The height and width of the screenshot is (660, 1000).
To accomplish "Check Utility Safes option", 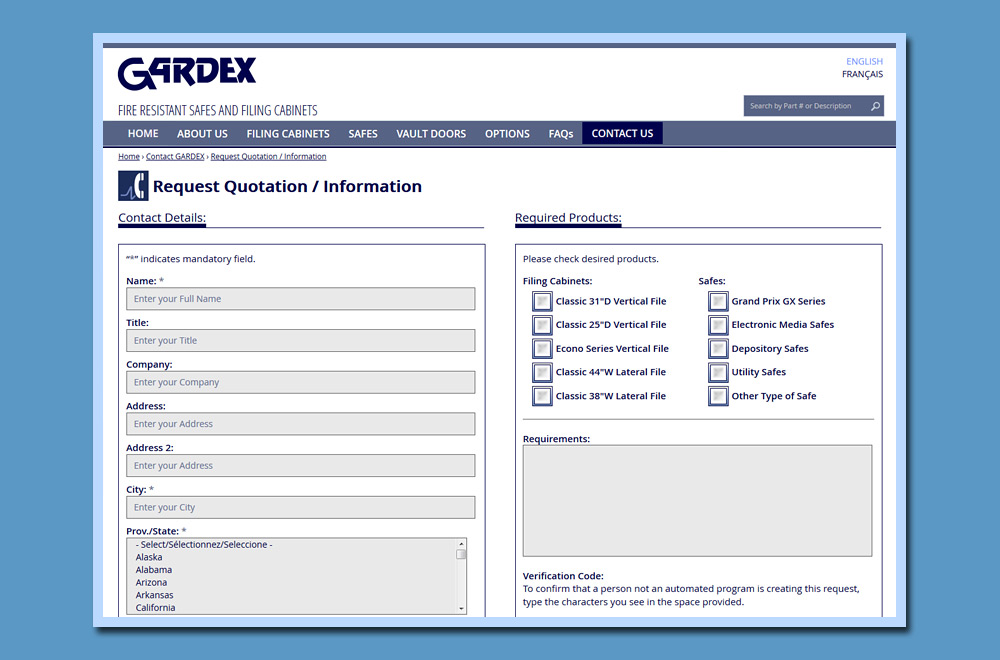I will [718, 372].
